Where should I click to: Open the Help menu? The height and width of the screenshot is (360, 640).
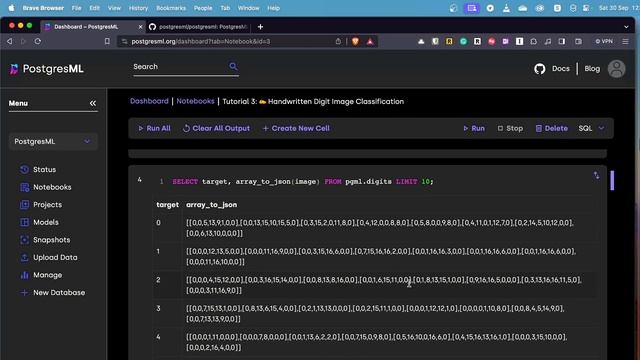(x=273, y=8)
